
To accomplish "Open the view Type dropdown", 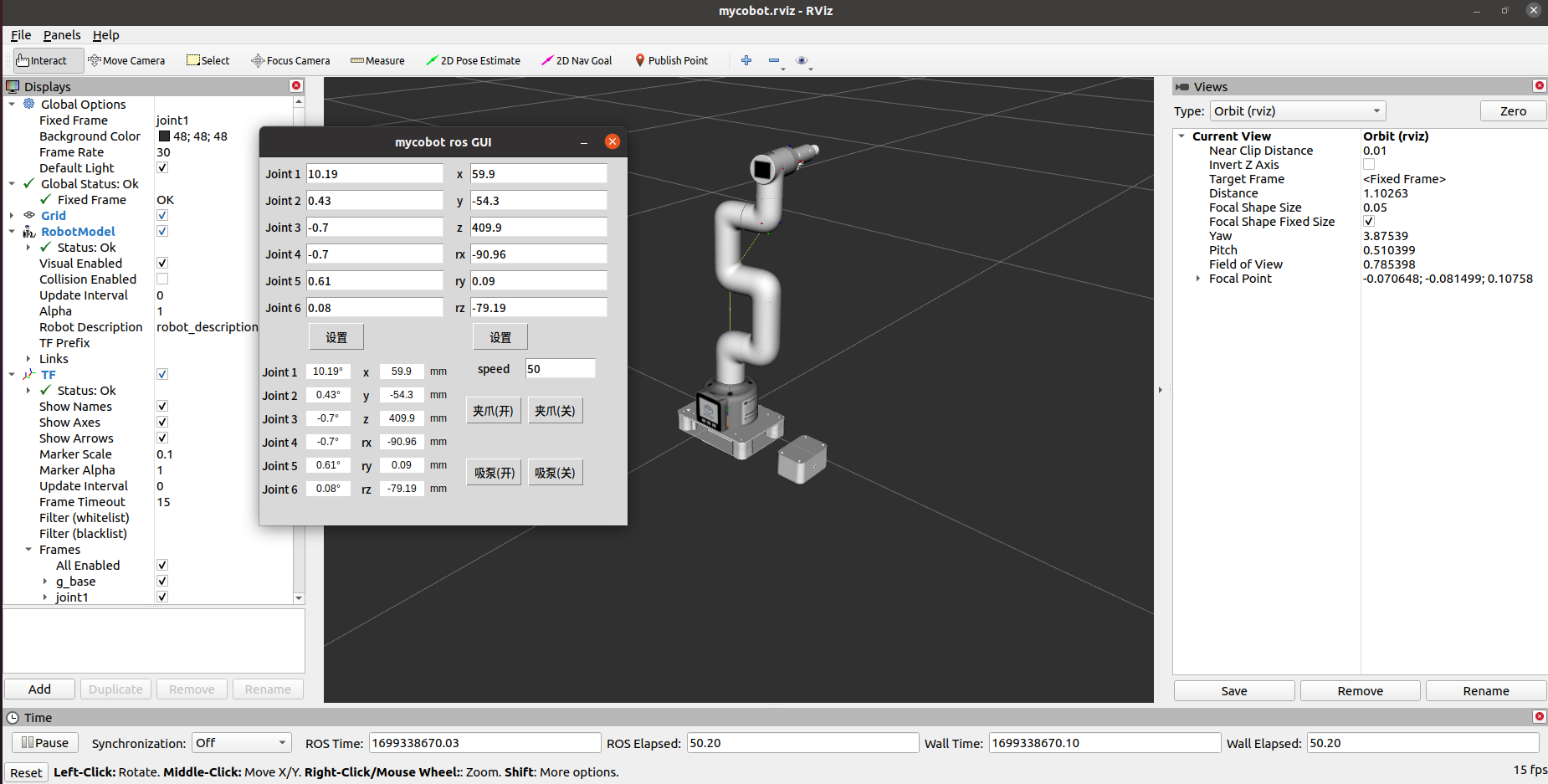I will [x=1298, y=110].
